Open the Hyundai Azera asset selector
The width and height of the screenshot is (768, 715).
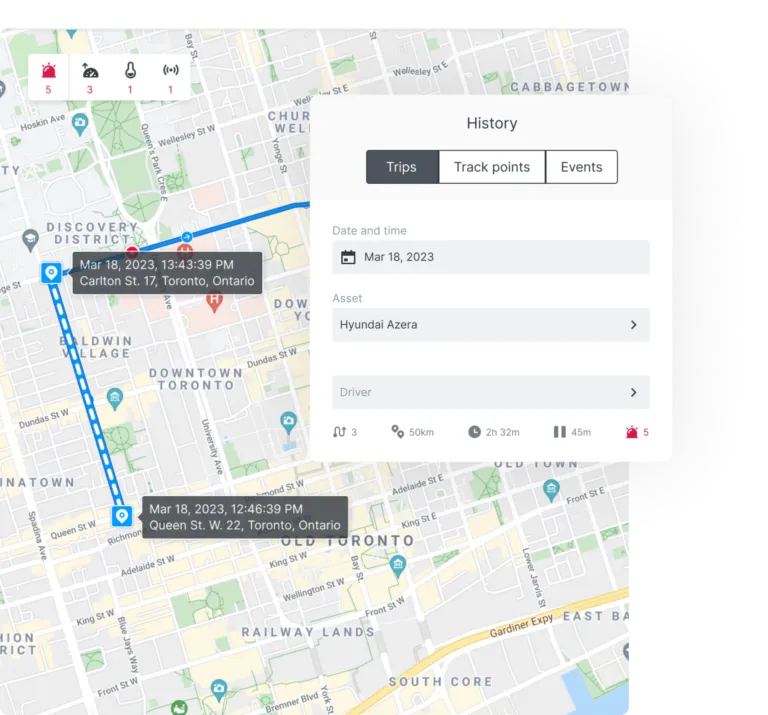[491, 325]
